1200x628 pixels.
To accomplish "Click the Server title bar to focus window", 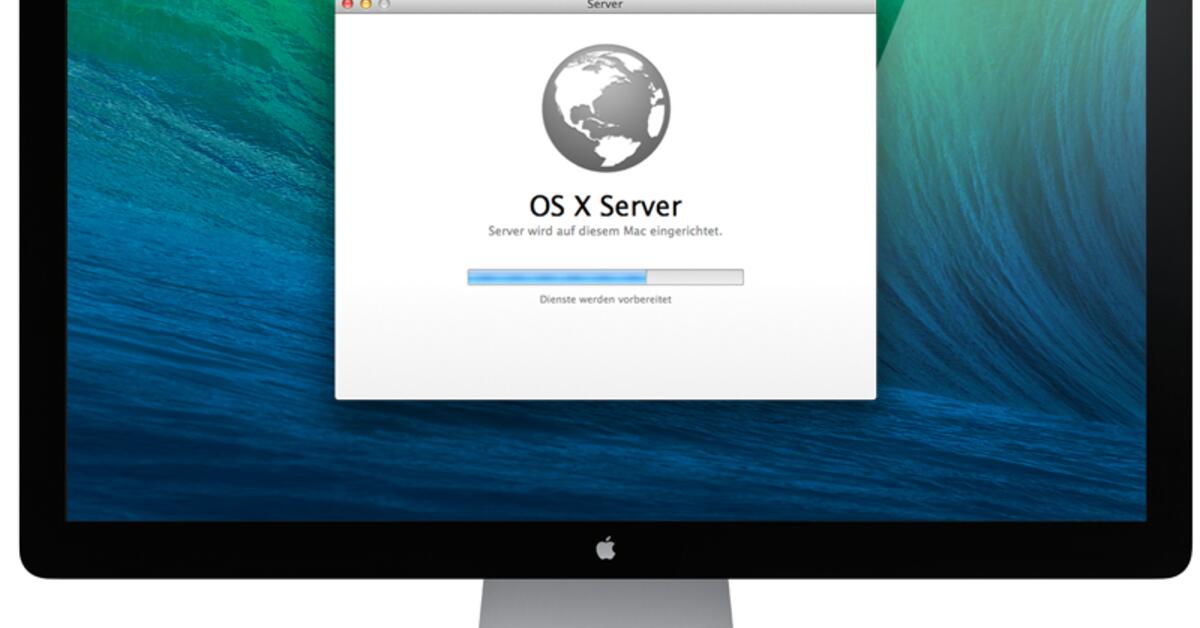I will [700, 4].
